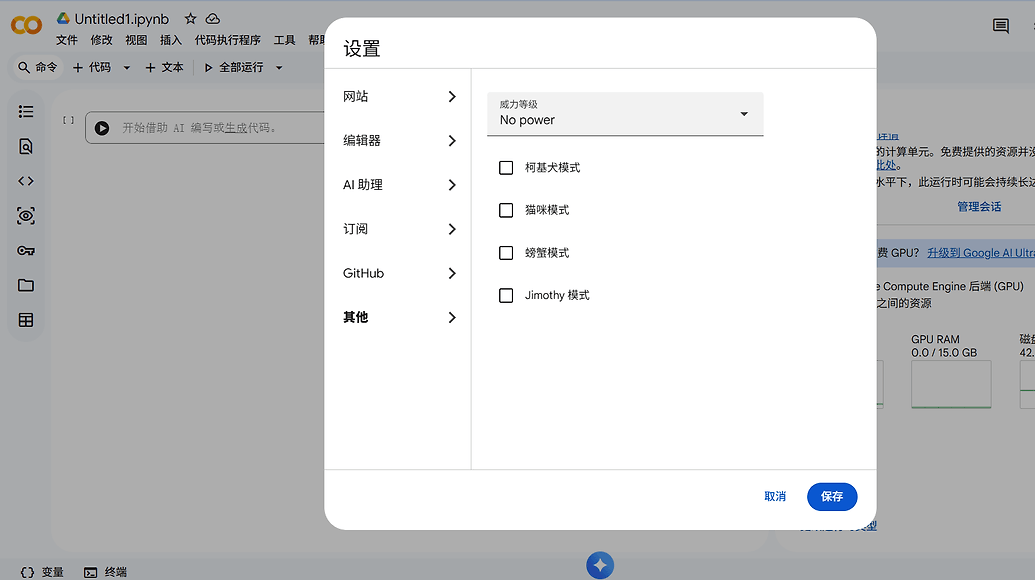Add a code cell with + 代码
Screen dimensions: 1035x580
coord(92,67)
